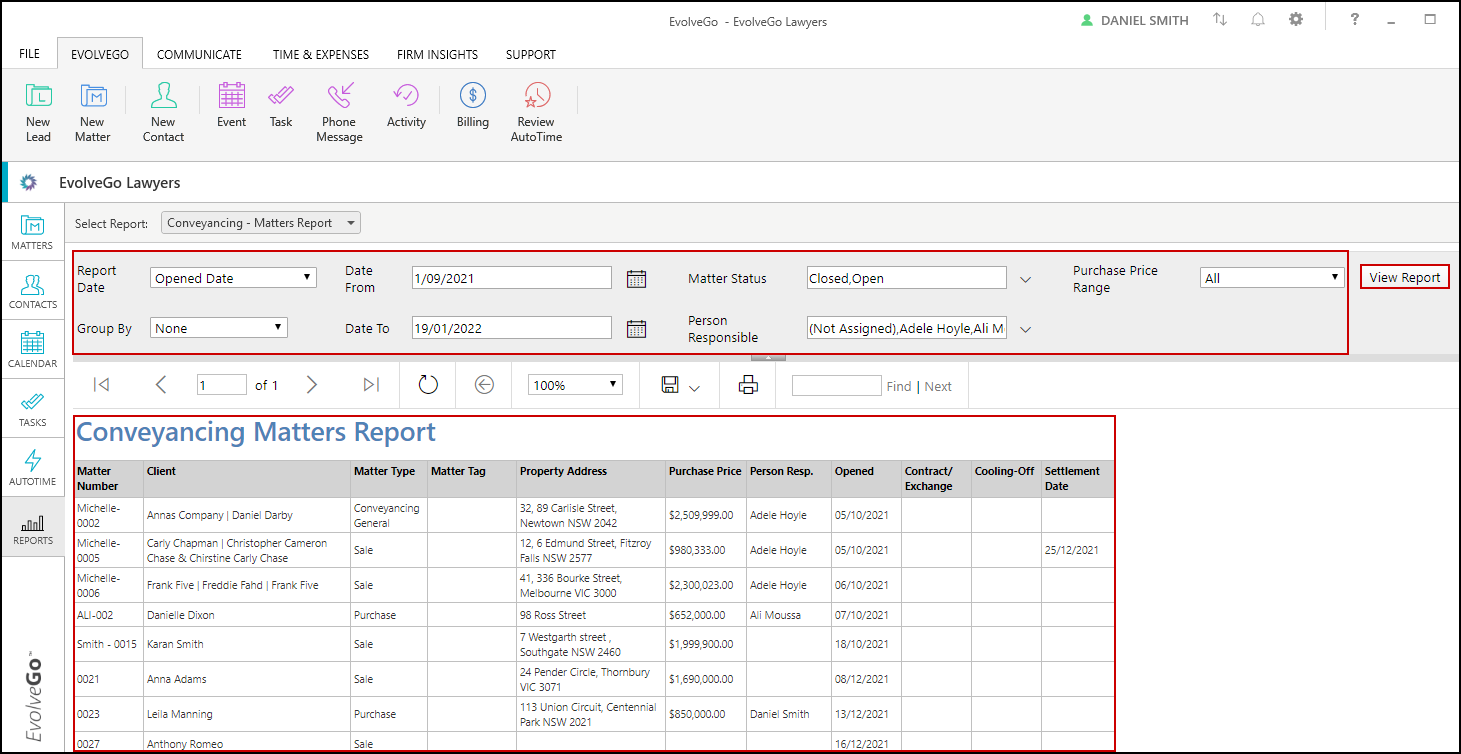Change the 100% zoom level dropdown
This screenshot has height=754, width=1461.
tap(575, 385)
